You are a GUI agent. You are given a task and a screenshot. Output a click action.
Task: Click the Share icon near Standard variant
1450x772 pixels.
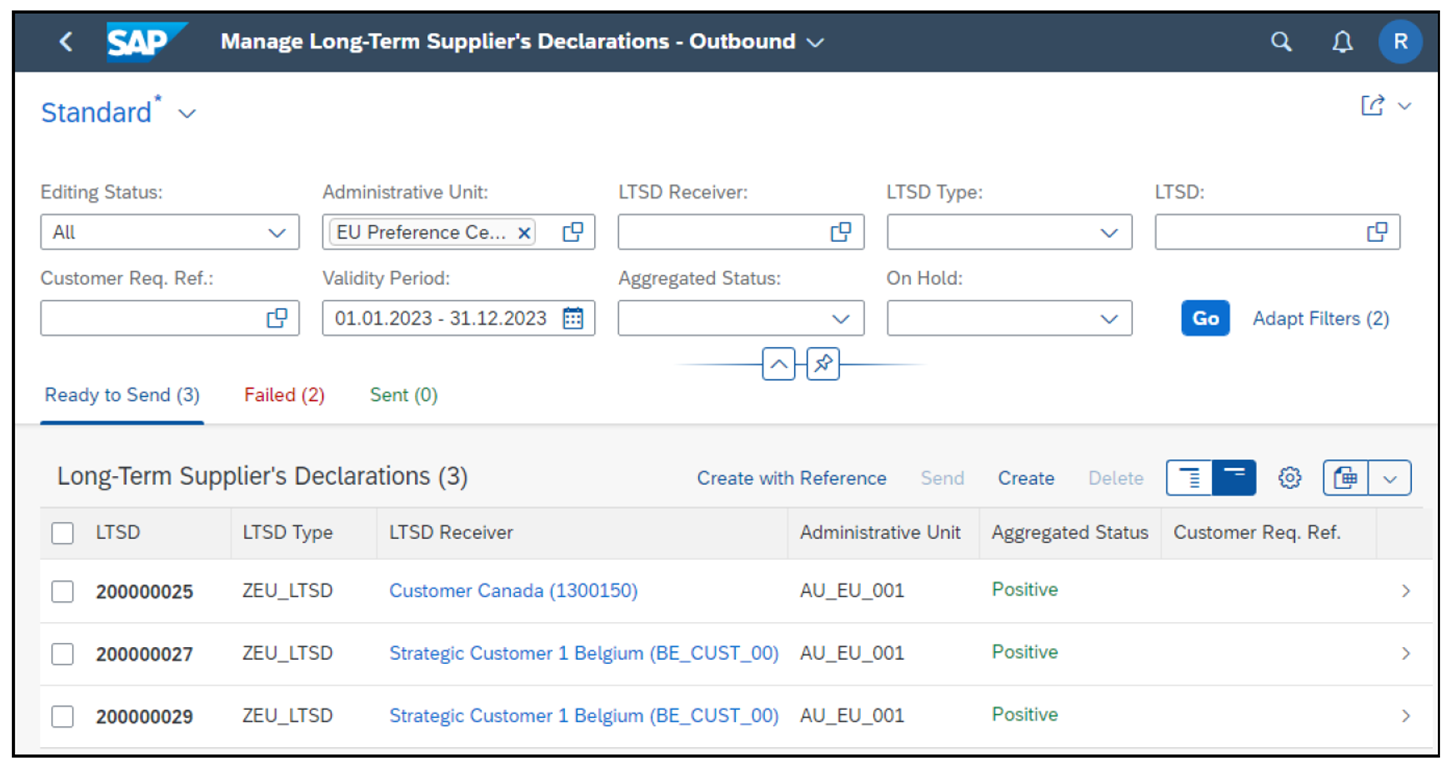coord(1373,105)
